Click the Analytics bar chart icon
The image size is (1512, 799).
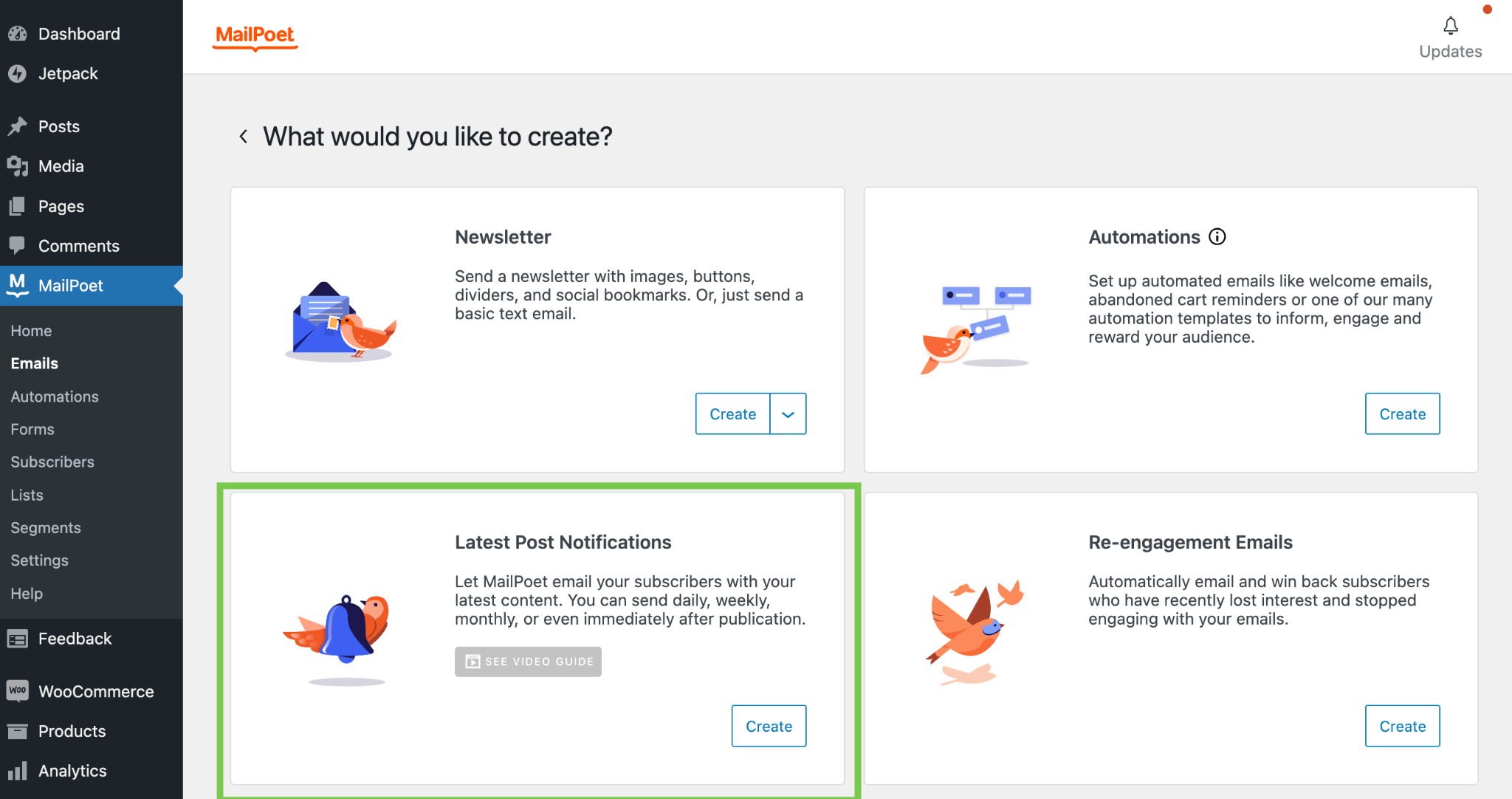[x=18, y=771]
